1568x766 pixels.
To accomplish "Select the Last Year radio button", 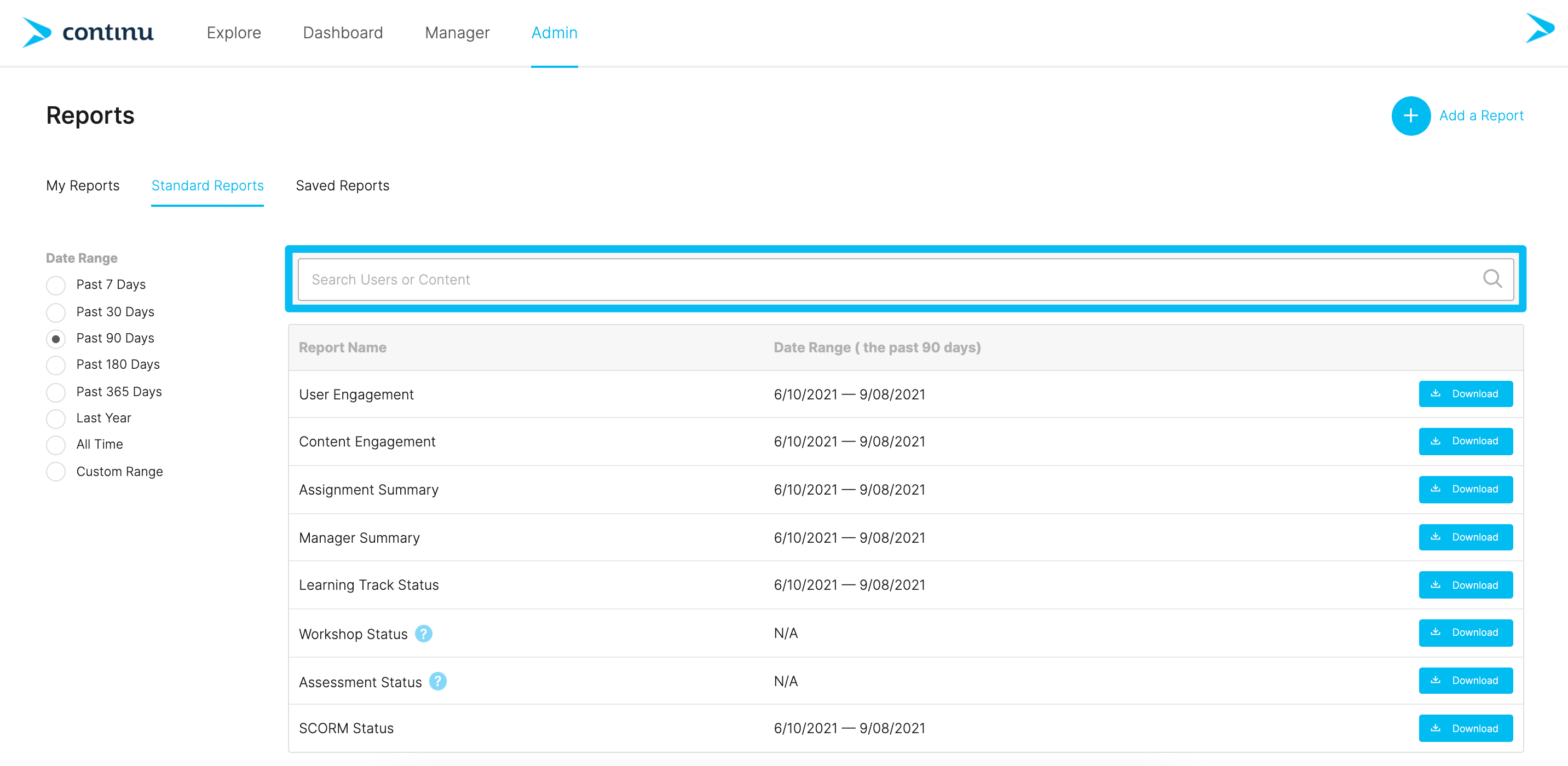I will coord(56,418).
